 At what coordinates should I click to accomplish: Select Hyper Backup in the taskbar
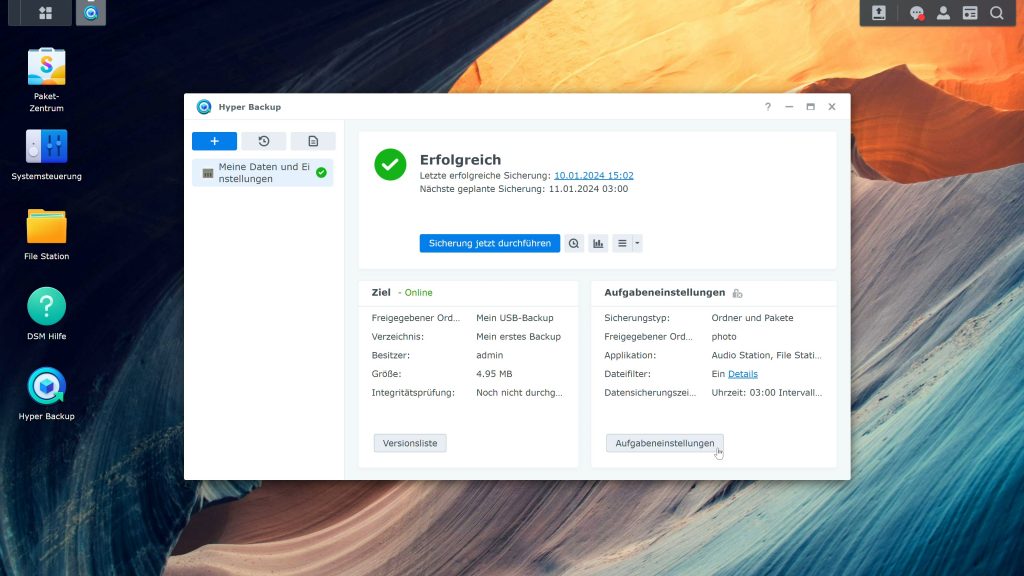pyautogui.click(x=90, y=13)
